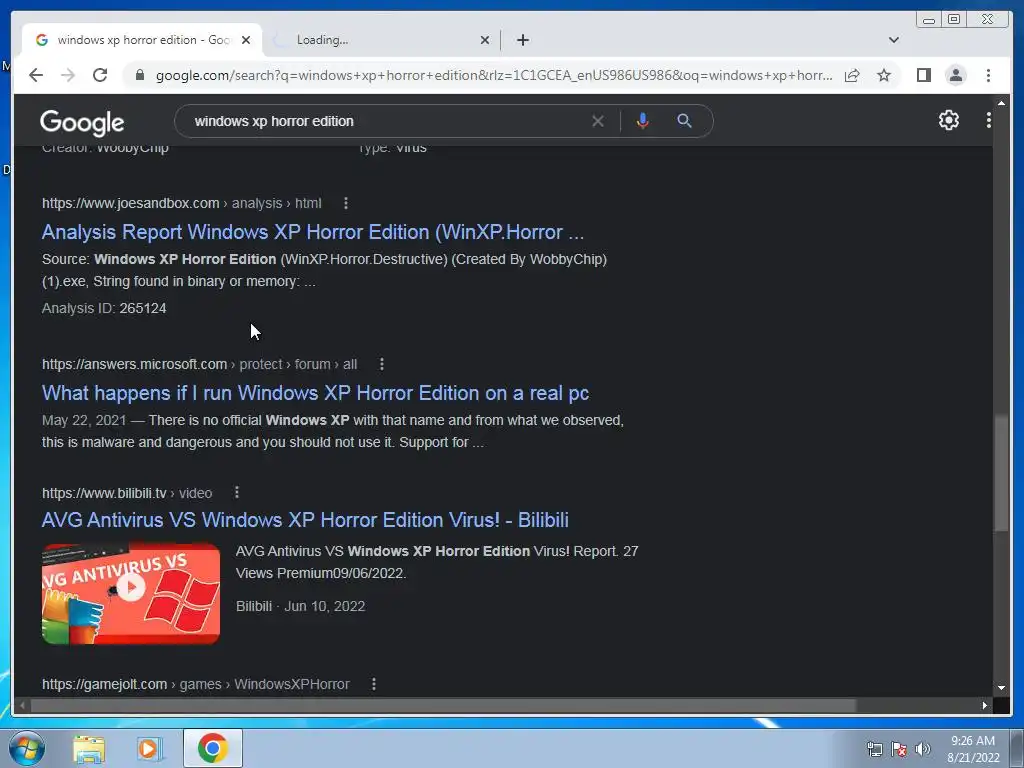Expand the tab search dropdown arrow
The width and height of the screenshot is (1024, 768).
pyautogui.click(x=893, y=40)
